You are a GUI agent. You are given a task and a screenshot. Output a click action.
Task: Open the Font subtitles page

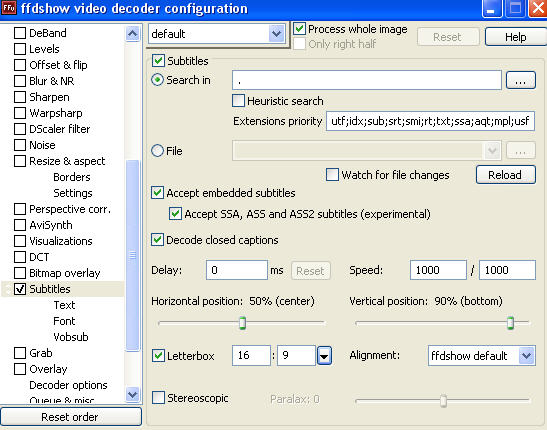click(x=64, y=321)
